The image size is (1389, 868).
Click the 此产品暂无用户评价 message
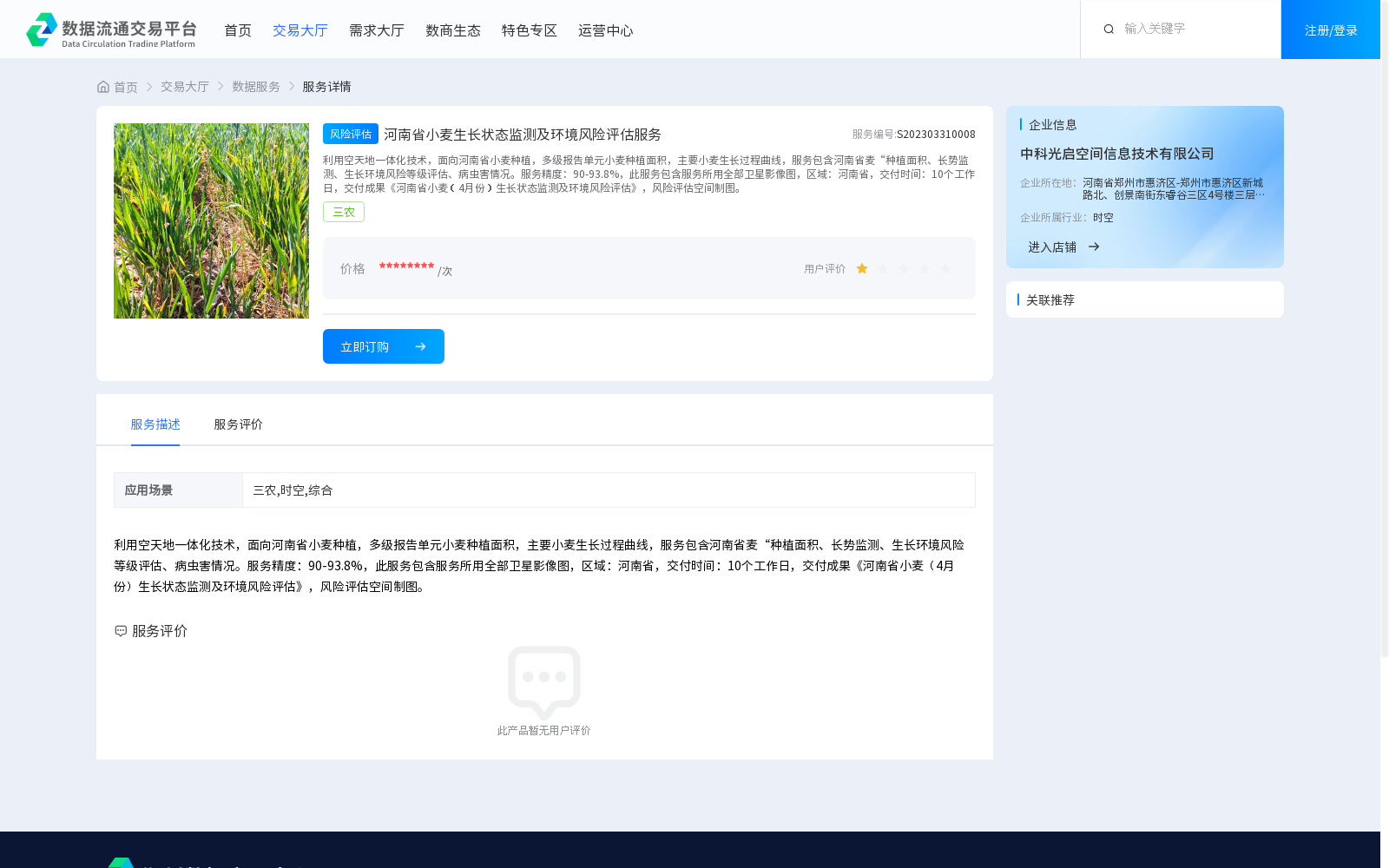544,731
